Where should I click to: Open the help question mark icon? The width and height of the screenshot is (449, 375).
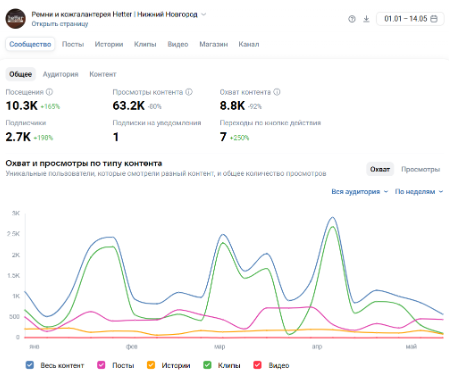352,19
